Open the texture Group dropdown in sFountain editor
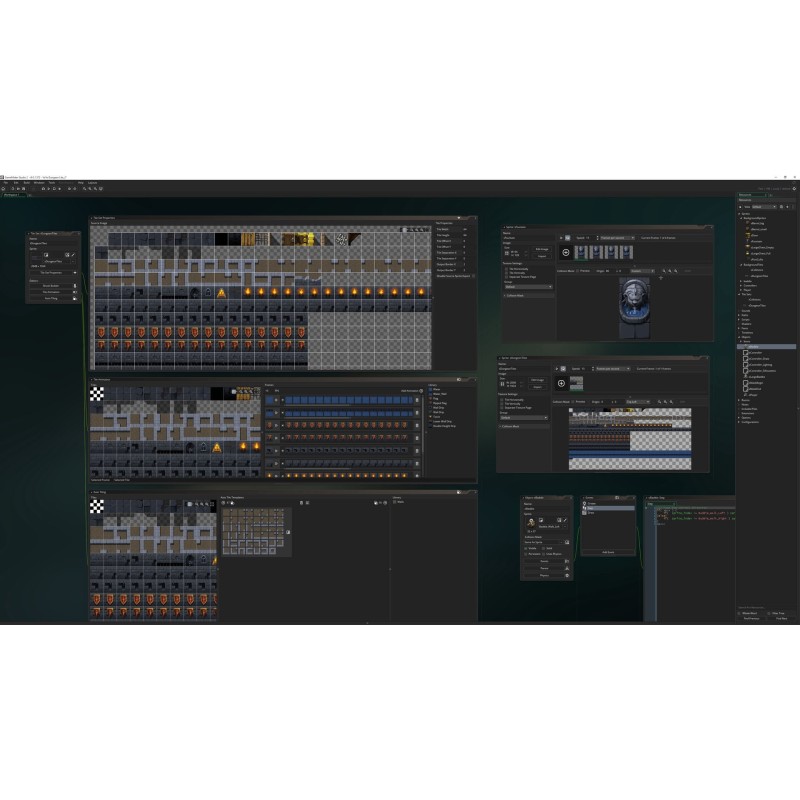Image resolution: width=800 pixels, height=800 pixels. [x=527, y=287]
